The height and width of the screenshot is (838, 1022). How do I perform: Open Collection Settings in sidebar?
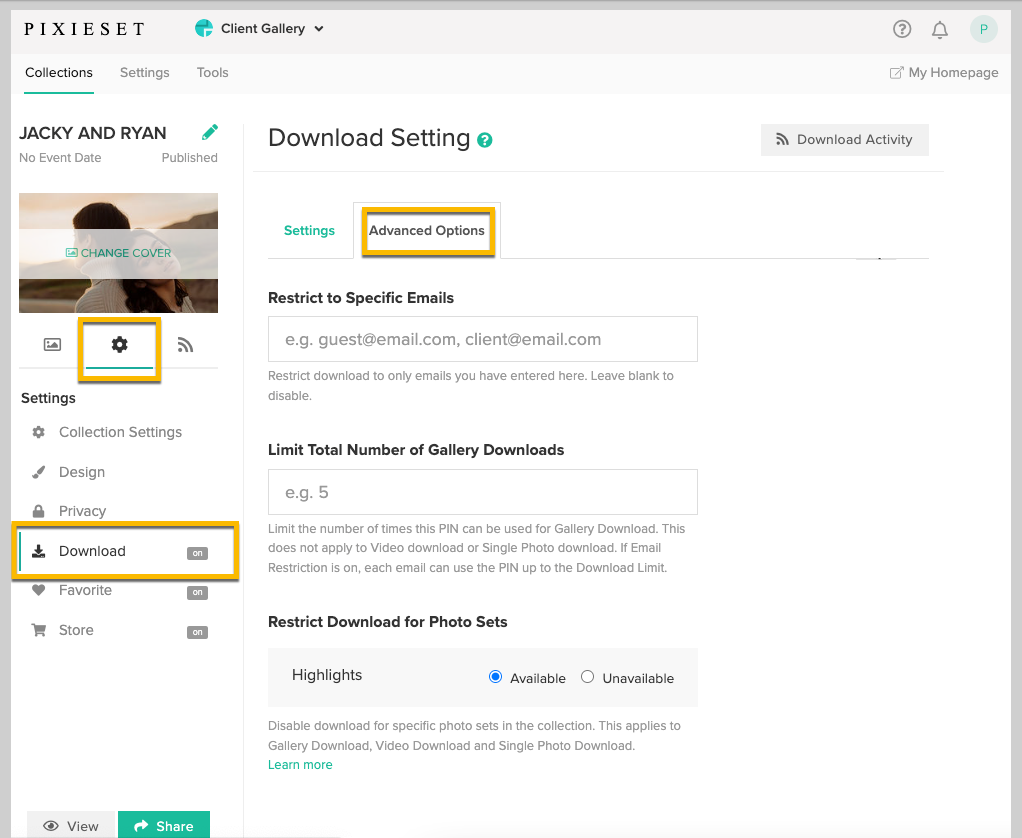[121, 432]
